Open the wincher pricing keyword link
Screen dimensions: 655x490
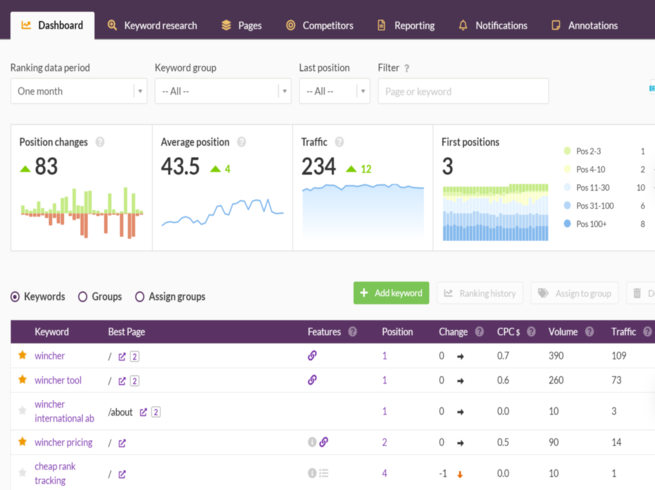coord(63,442)
